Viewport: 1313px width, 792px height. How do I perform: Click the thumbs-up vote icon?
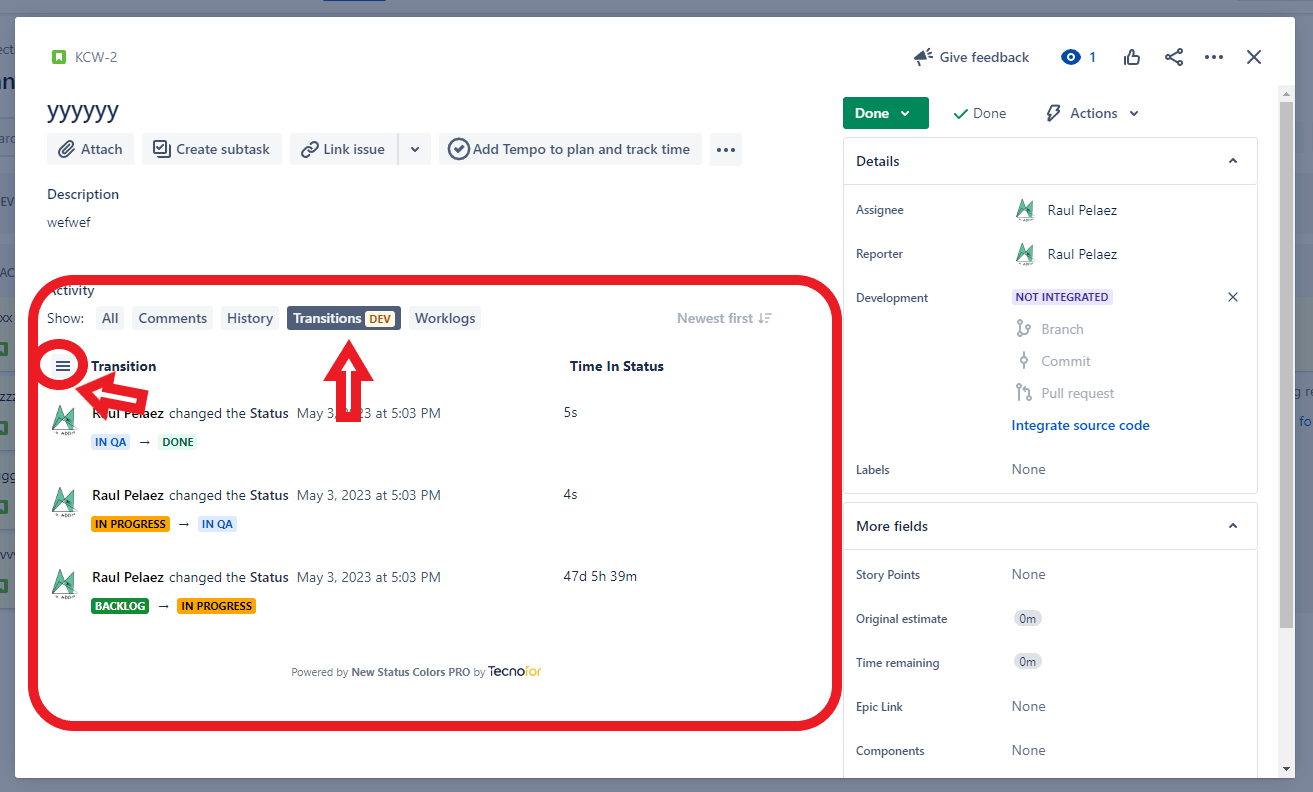pos(1132,57)
